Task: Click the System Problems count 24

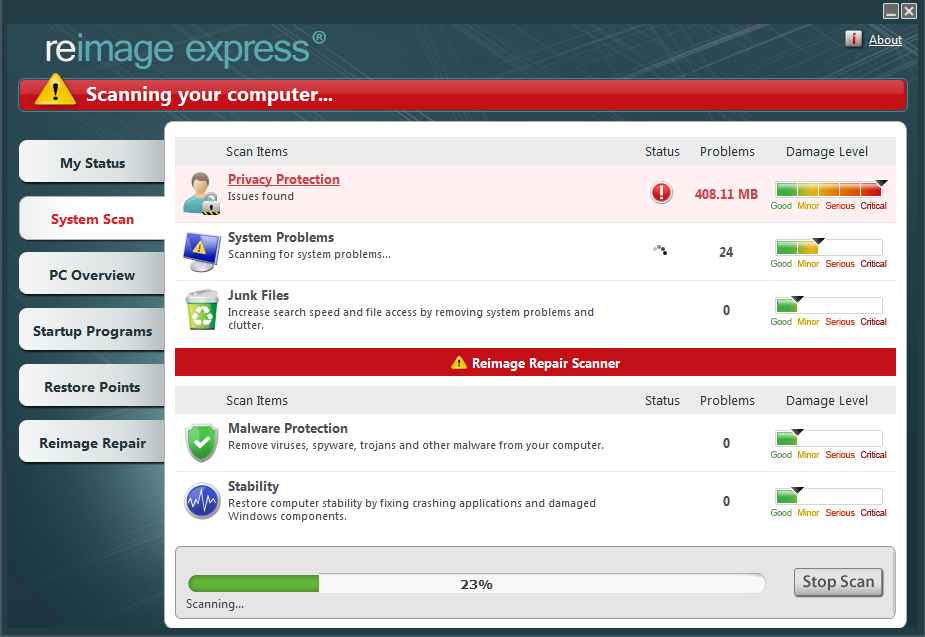Action: click(x=726, y=252)
